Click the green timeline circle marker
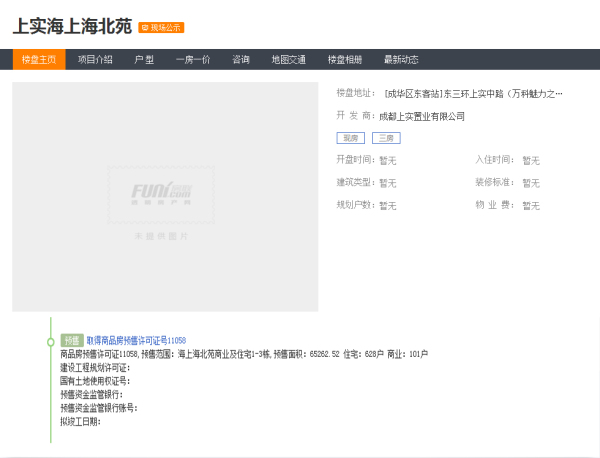The image size is (600, 458). click(50, 340)
